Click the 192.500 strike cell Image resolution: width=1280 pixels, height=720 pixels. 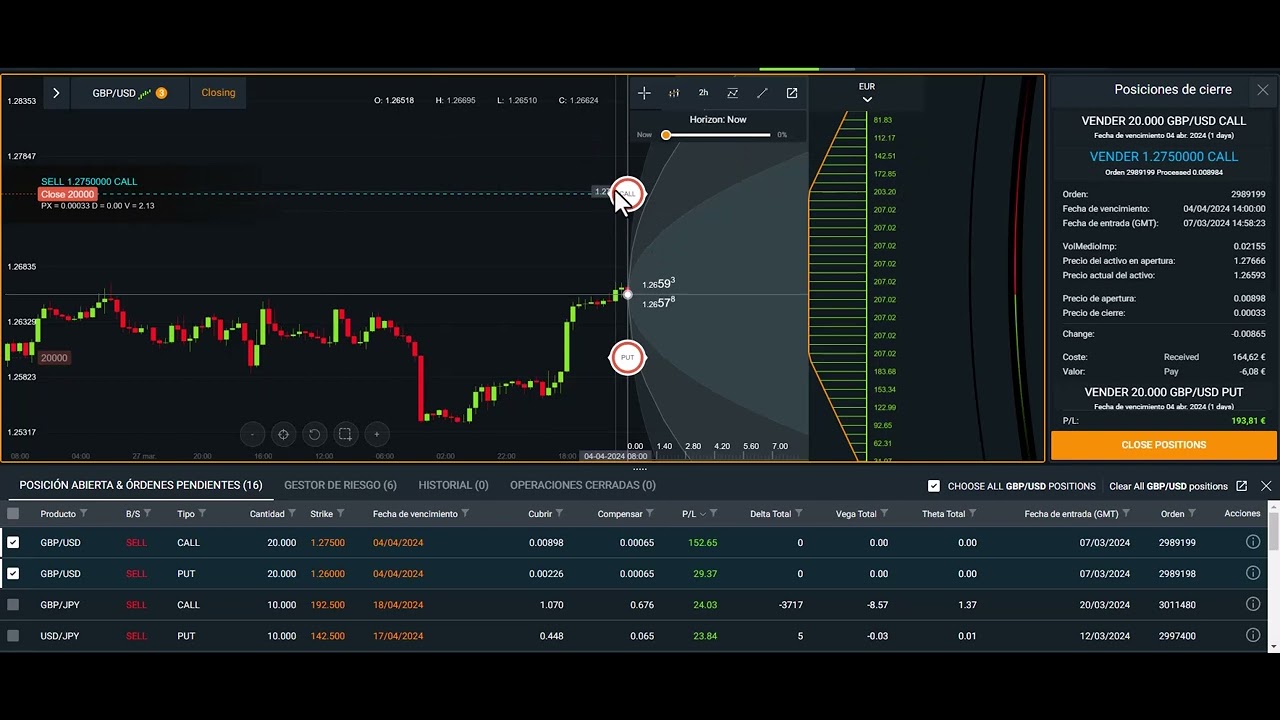328,605
